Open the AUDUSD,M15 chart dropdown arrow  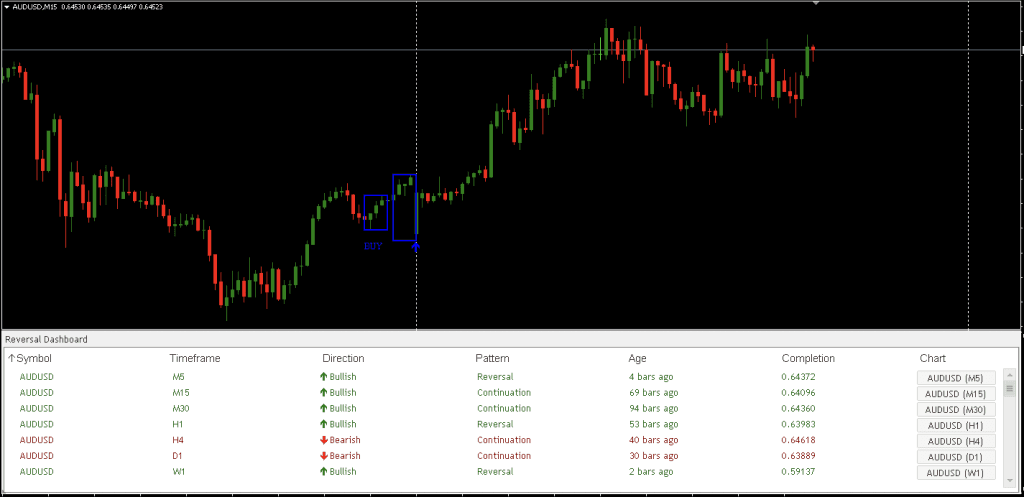click(7, 7)
